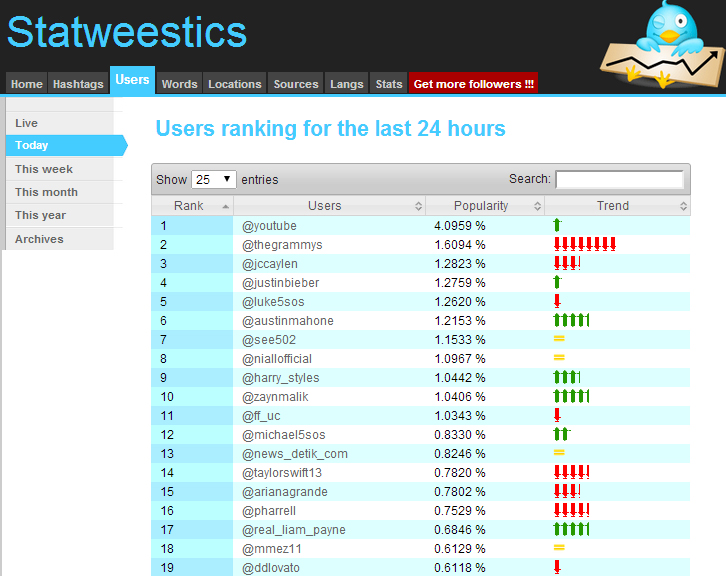This screenshot has width=726, height=576.
Task: Click the 0.6118 % popularity value
Action: point(460,568)
